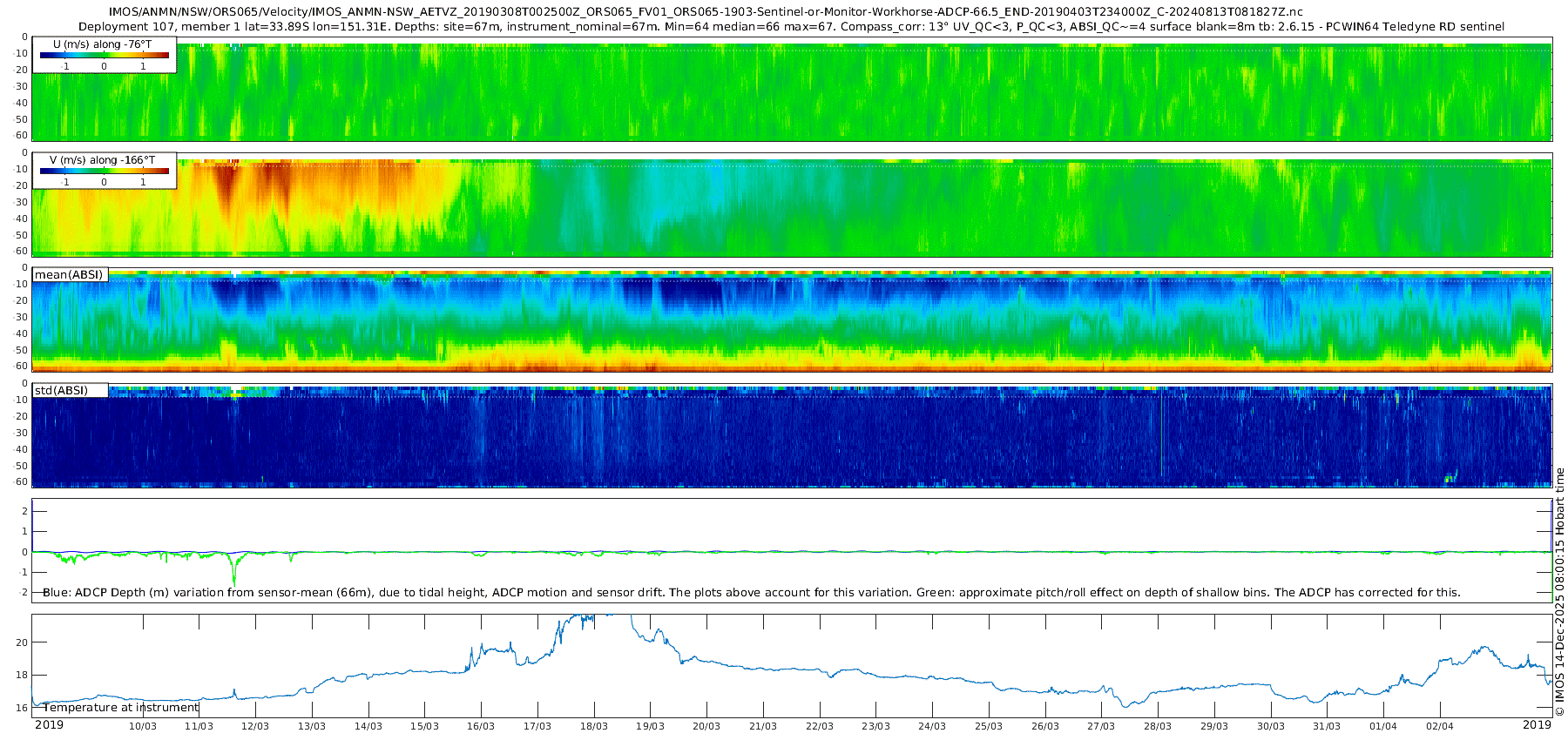Image resolution: width=1568 pixels, height=740 pixels.
Task: Pick the 01/04 date tick label
Action: [x=1383, y=726]
